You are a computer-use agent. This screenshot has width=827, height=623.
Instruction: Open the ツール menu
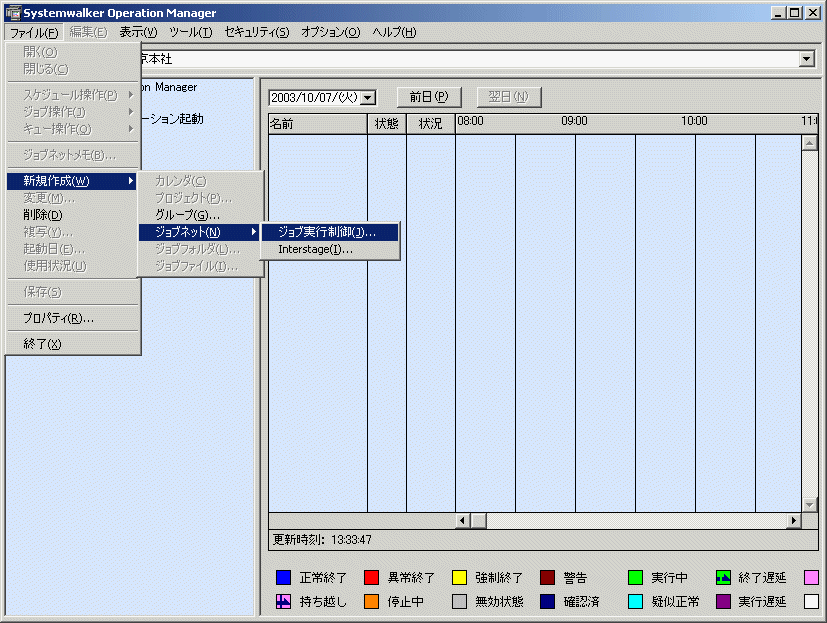[x=191, y=33]
